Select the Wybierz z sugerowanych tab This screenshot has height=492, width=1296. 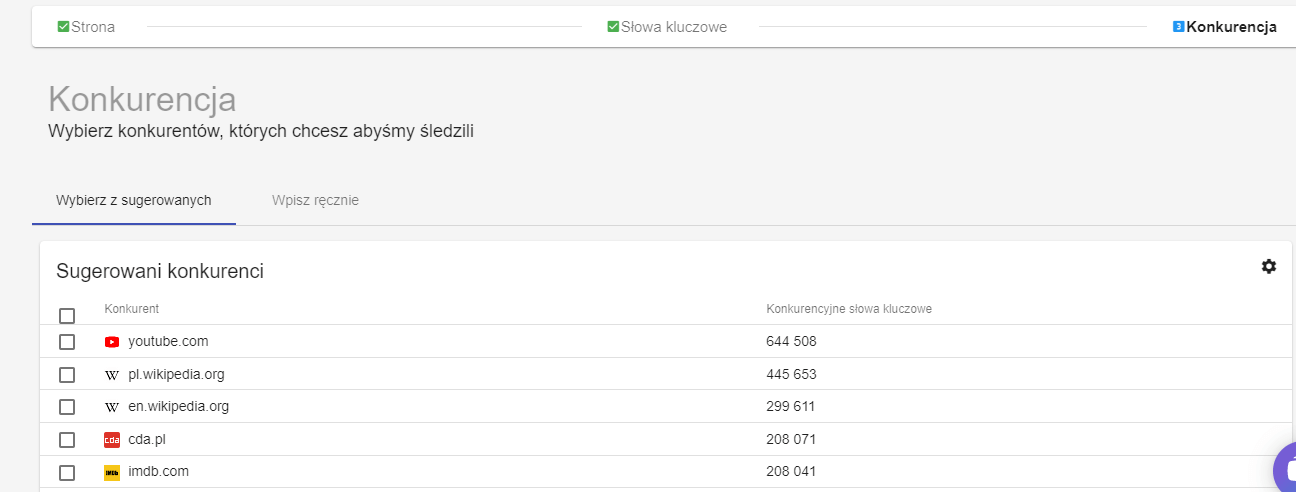coord(134,200)
